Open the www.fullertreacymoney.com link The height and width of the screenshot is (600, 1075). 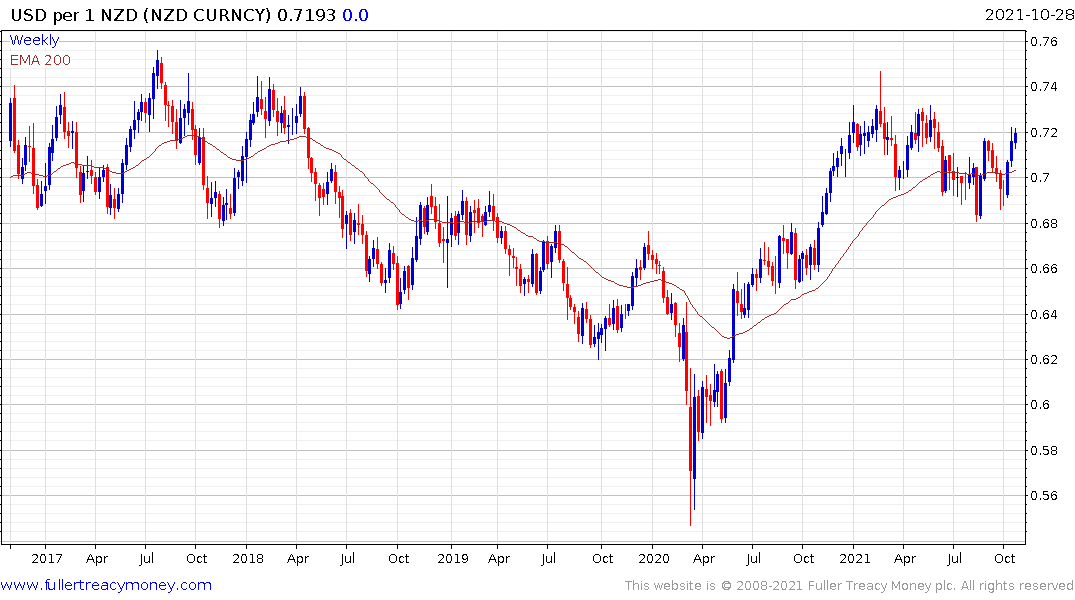point(106,585)
